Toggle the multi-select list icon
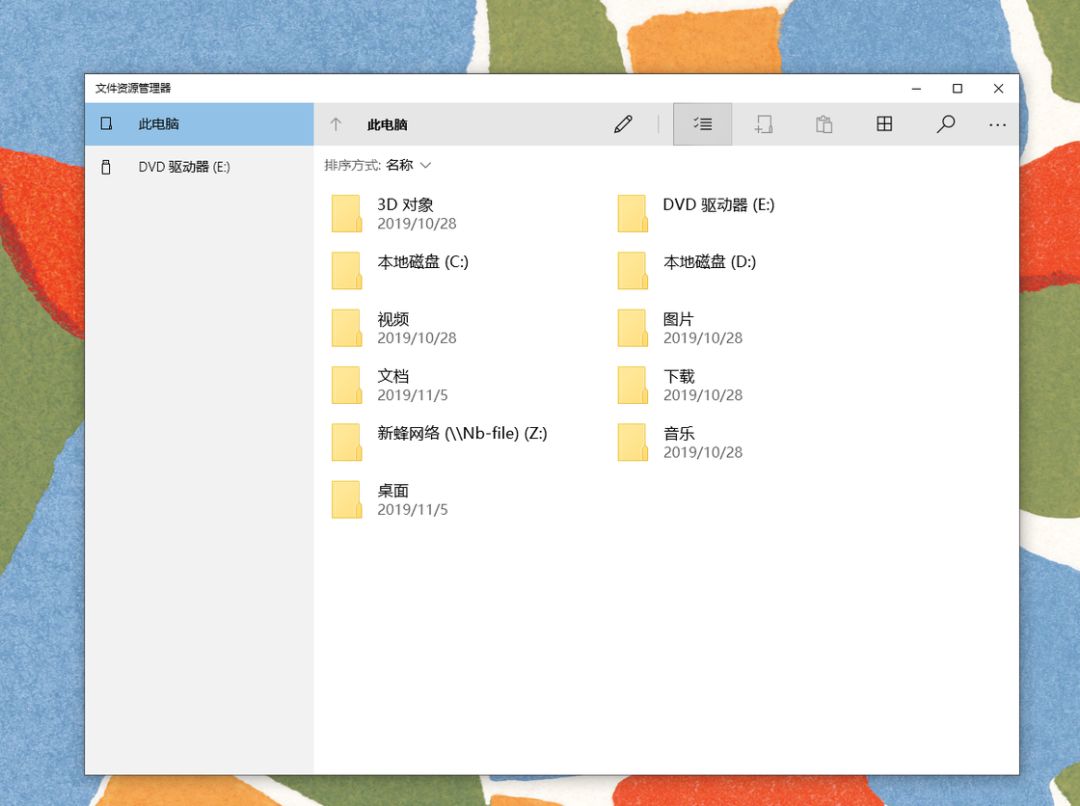The width and height of the screenshot is (1080, 806). pyautogui.click(x=703, y=124)
